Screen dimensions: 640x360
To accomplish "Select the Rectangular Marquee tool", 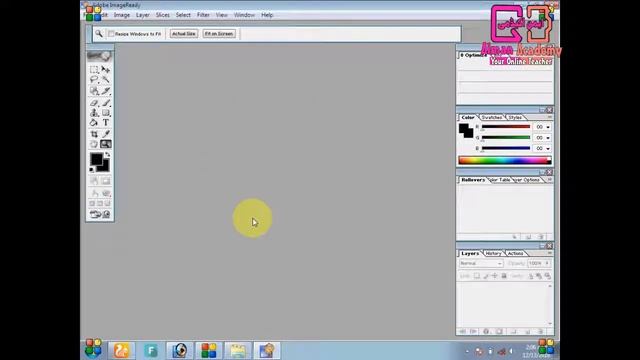I will (94, 70).
